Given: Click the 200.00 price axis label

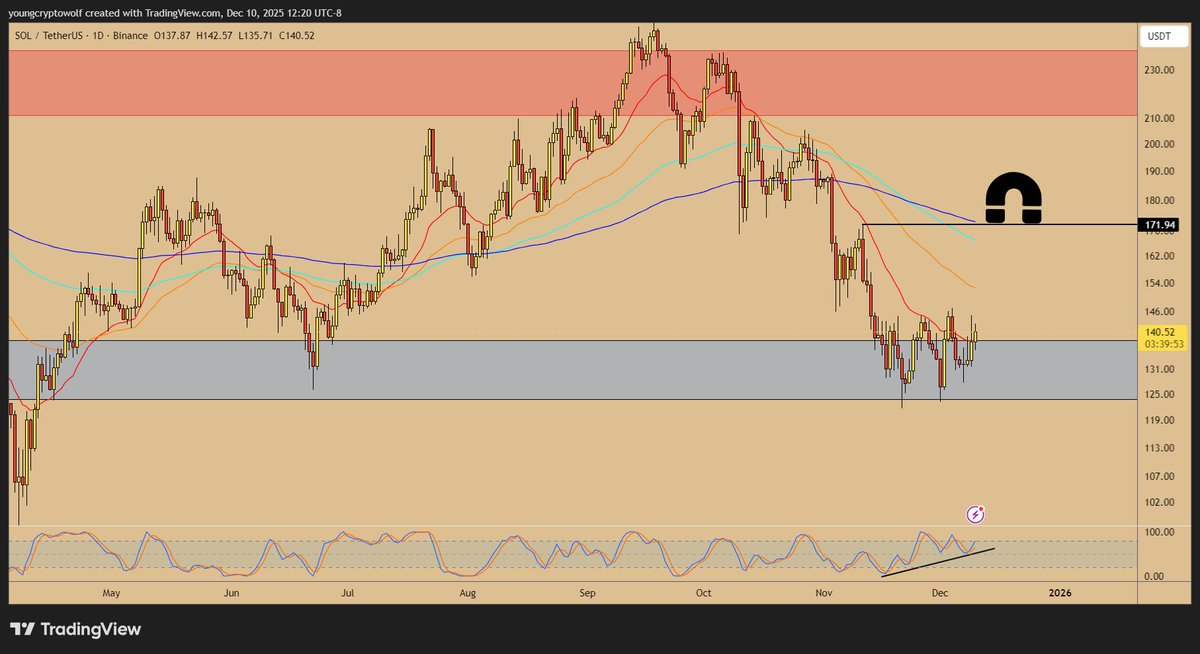Looking at the screenshot, I should click(x=1160, y=144).
